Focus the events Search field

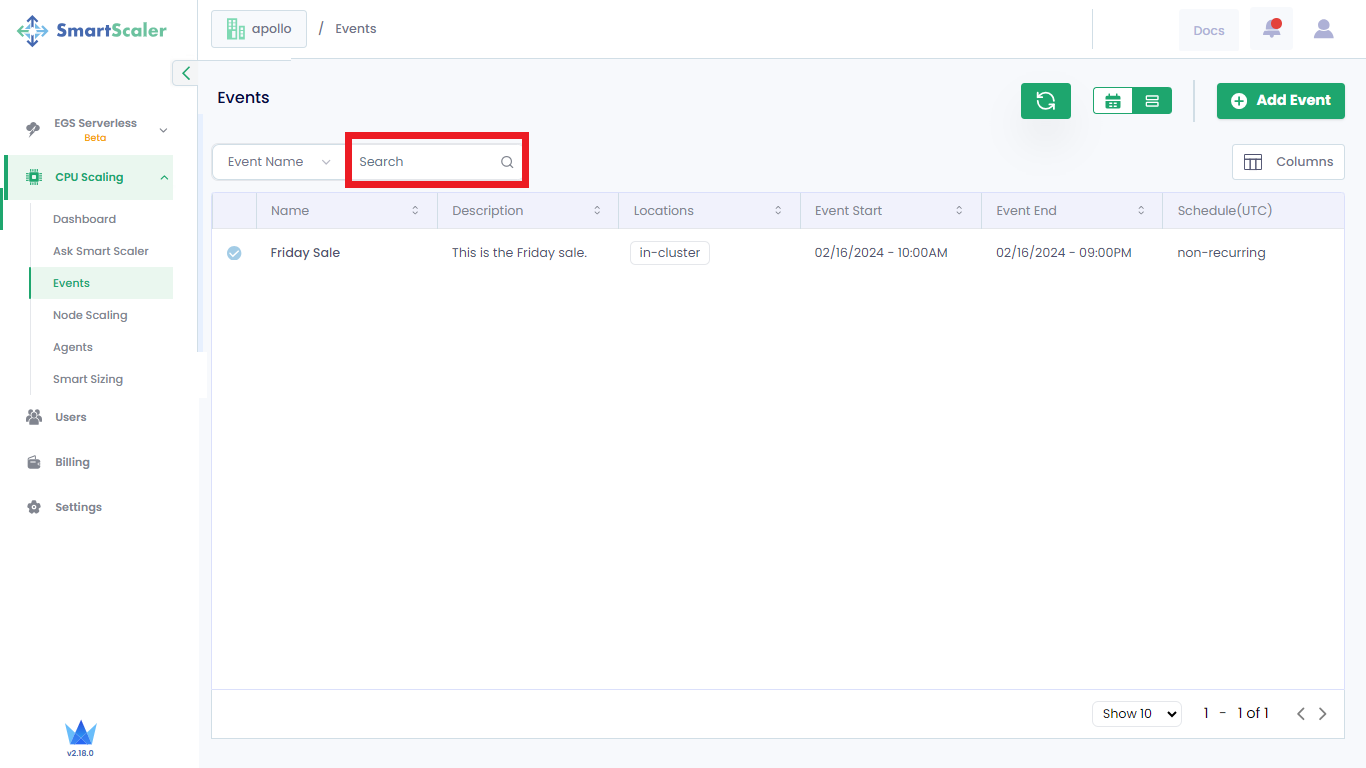[425, 162]
